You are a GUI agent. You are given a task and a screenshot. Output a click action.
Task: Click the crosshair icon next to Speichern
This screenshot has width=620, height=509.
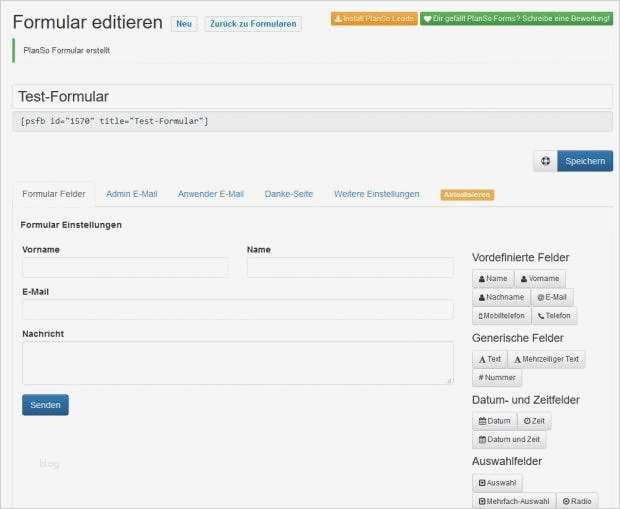click(x=545, y=161)
